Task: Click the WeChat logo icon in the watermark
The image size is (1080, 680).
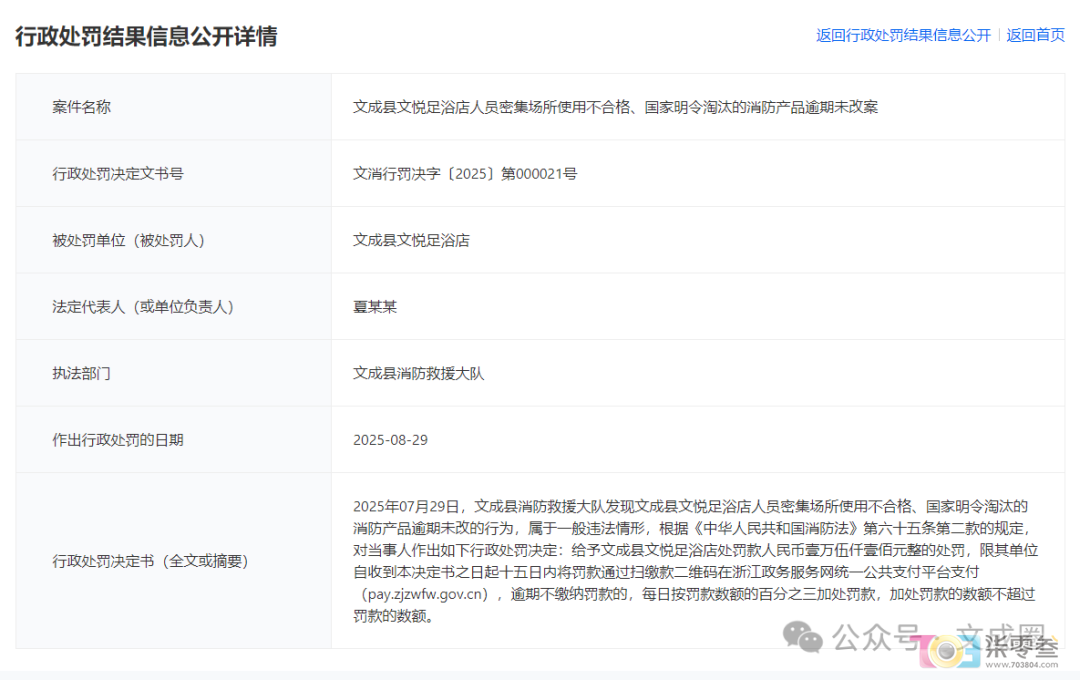Action: tap(804, 636)
